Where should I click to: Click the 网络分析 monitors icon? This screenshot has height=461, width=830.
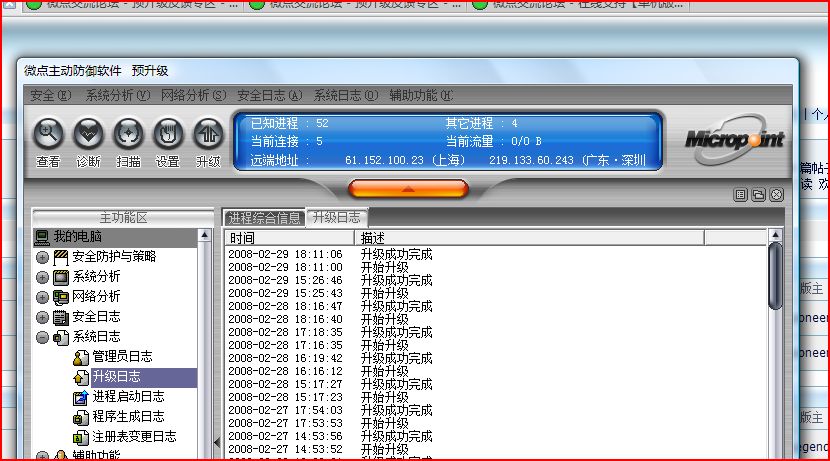point(61,297)
